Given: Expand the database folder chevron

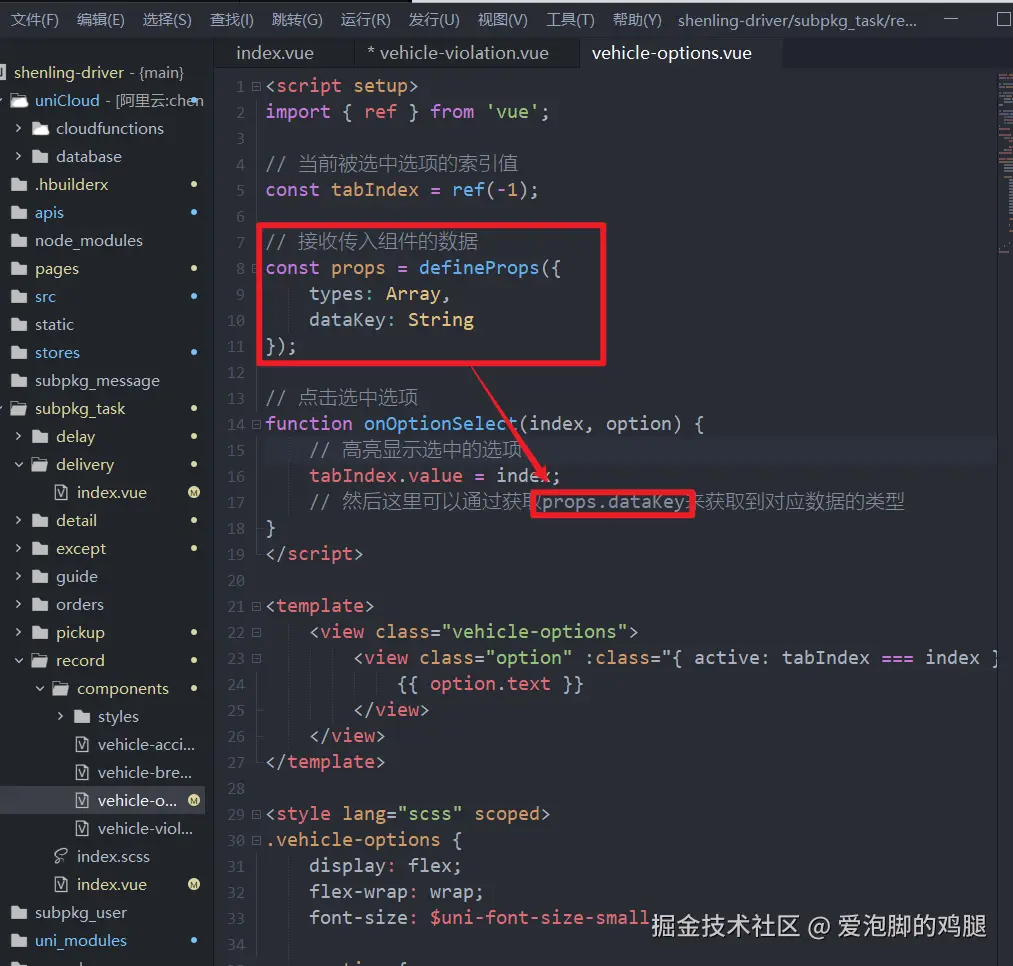Looking at the screenshot, I should pyautogui.click(x=18, y=156).
